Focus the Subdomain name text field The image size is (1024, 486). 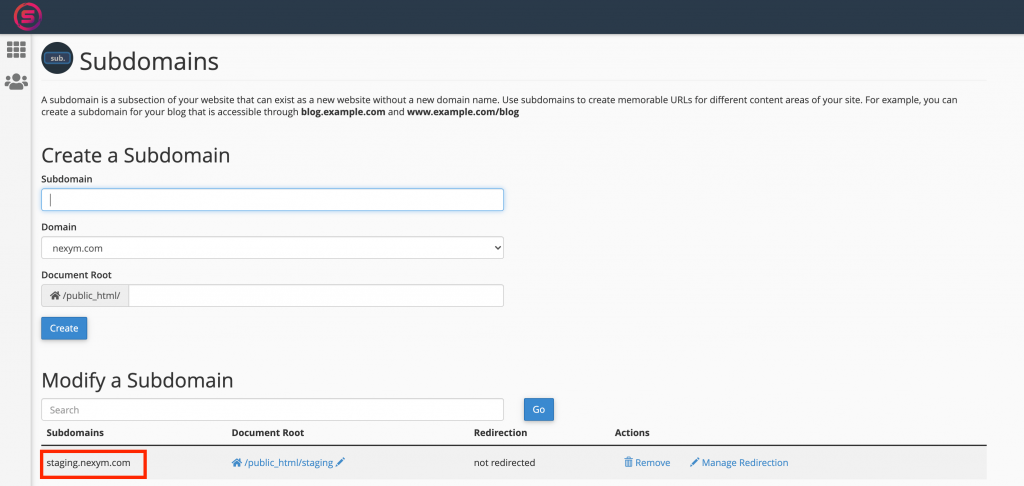click(272, 200)
